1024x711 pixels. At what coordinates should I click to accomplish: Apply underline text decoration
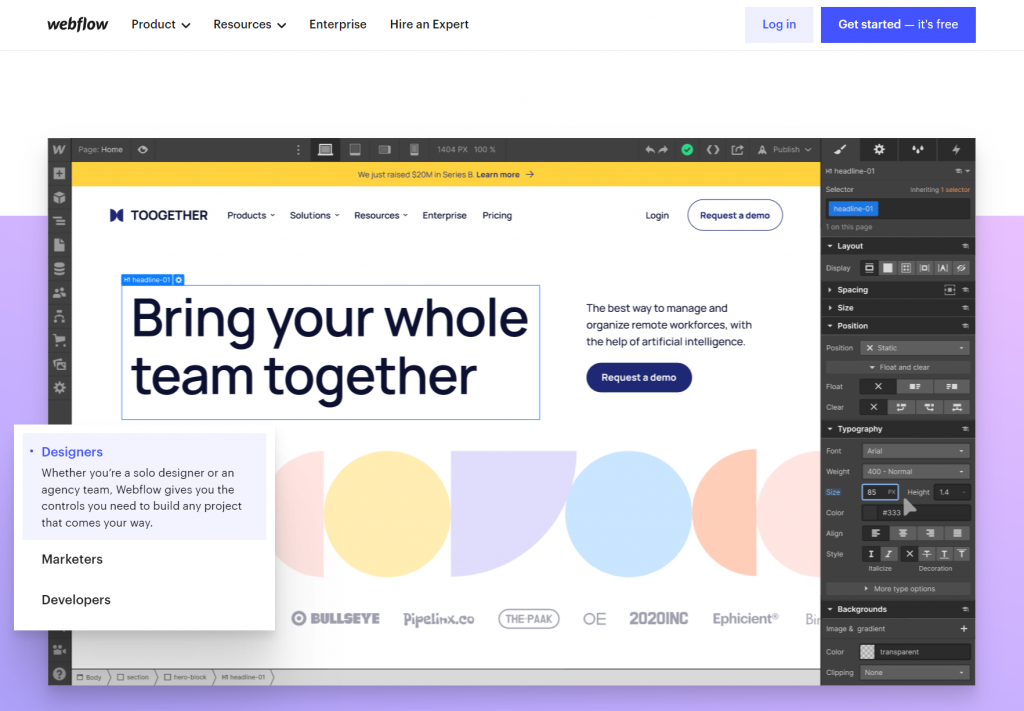944,554
